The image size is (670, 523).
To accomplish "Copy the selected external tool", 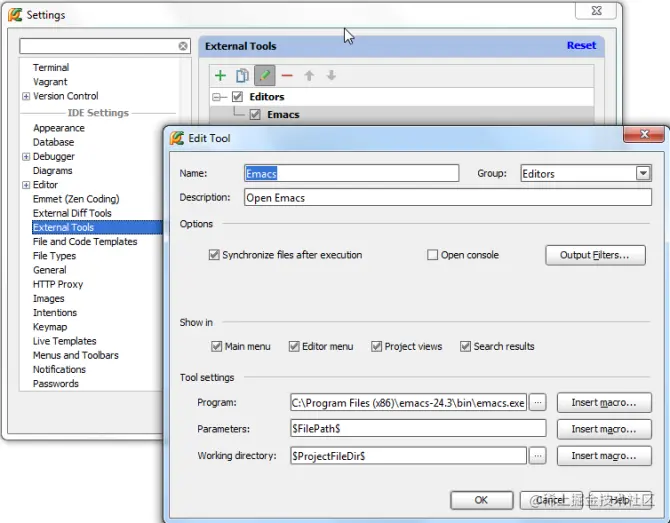I will click(x=242, y=76).
